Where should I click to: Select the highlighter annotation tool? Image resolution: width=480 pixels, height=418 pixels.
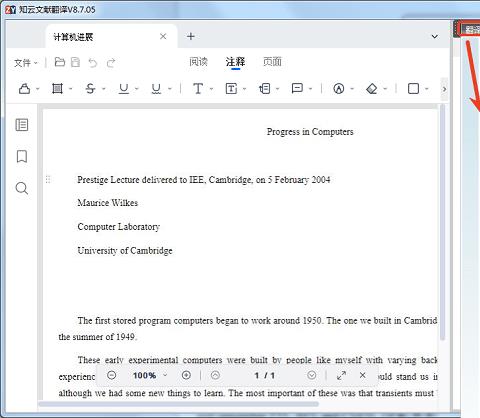click(x=25, y=89)
